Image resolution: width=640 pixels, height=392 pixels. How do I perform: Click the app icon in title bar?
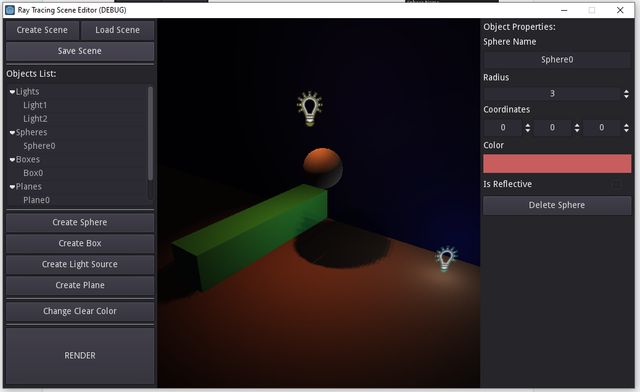(x=10, y=10)
